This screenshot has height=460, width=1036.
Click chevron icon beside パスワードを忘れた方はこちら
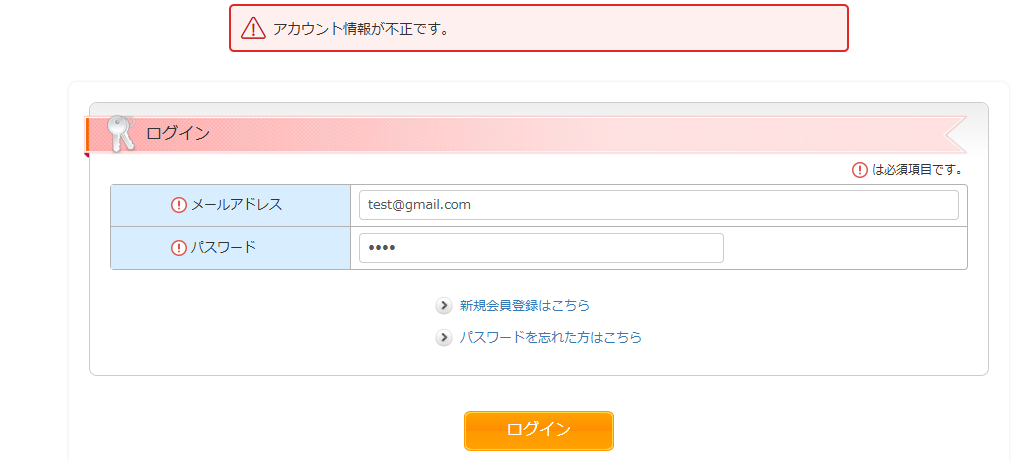coord(444,337)
